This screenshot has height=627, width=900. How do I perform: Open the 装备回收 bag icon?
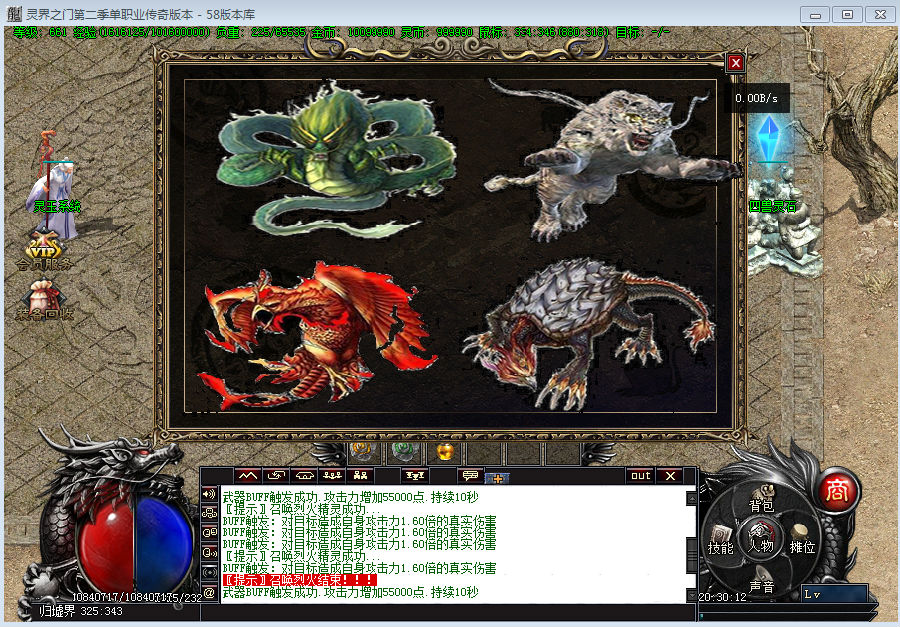pyautogui.click(x=44, y=300)
